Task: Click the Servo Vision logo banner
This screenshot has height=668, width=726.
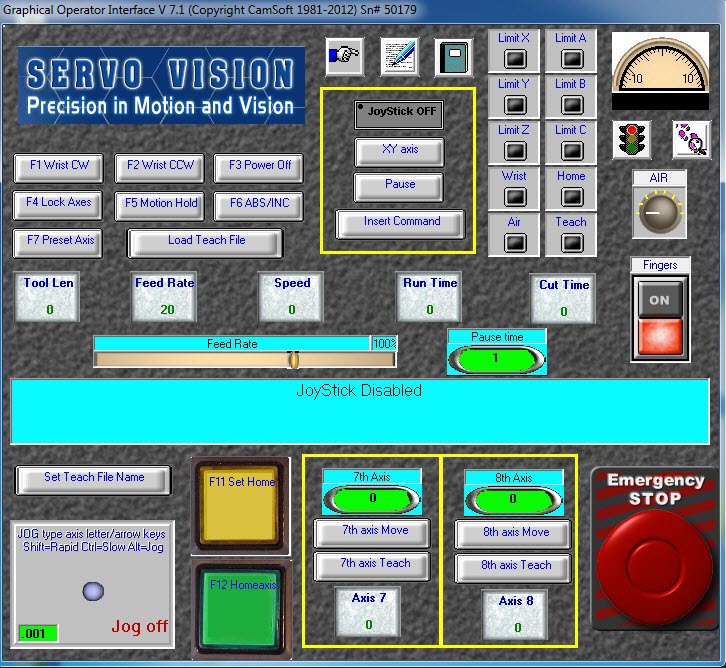Action: [161, 85]
